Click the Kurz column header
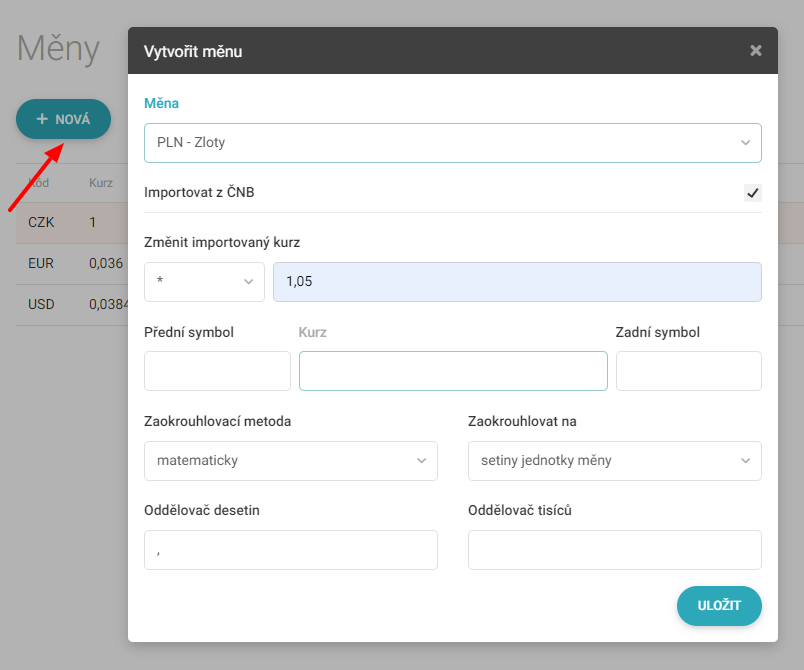 point(100,183)
